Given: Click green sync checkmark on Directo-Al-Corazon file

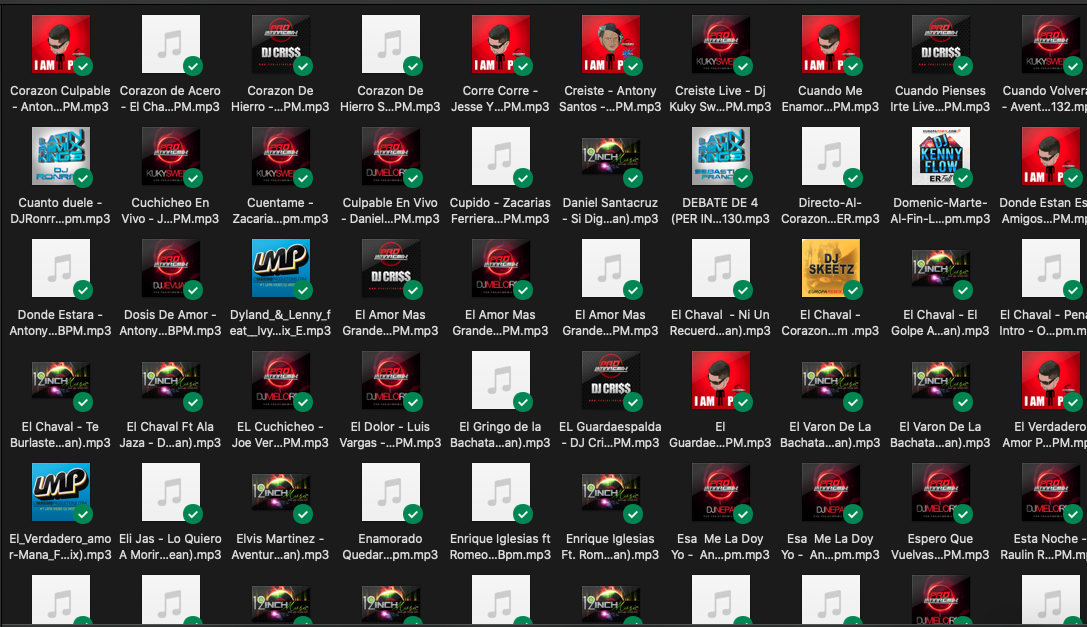Looking at the screenshot, I should click(x=852, y=178).
